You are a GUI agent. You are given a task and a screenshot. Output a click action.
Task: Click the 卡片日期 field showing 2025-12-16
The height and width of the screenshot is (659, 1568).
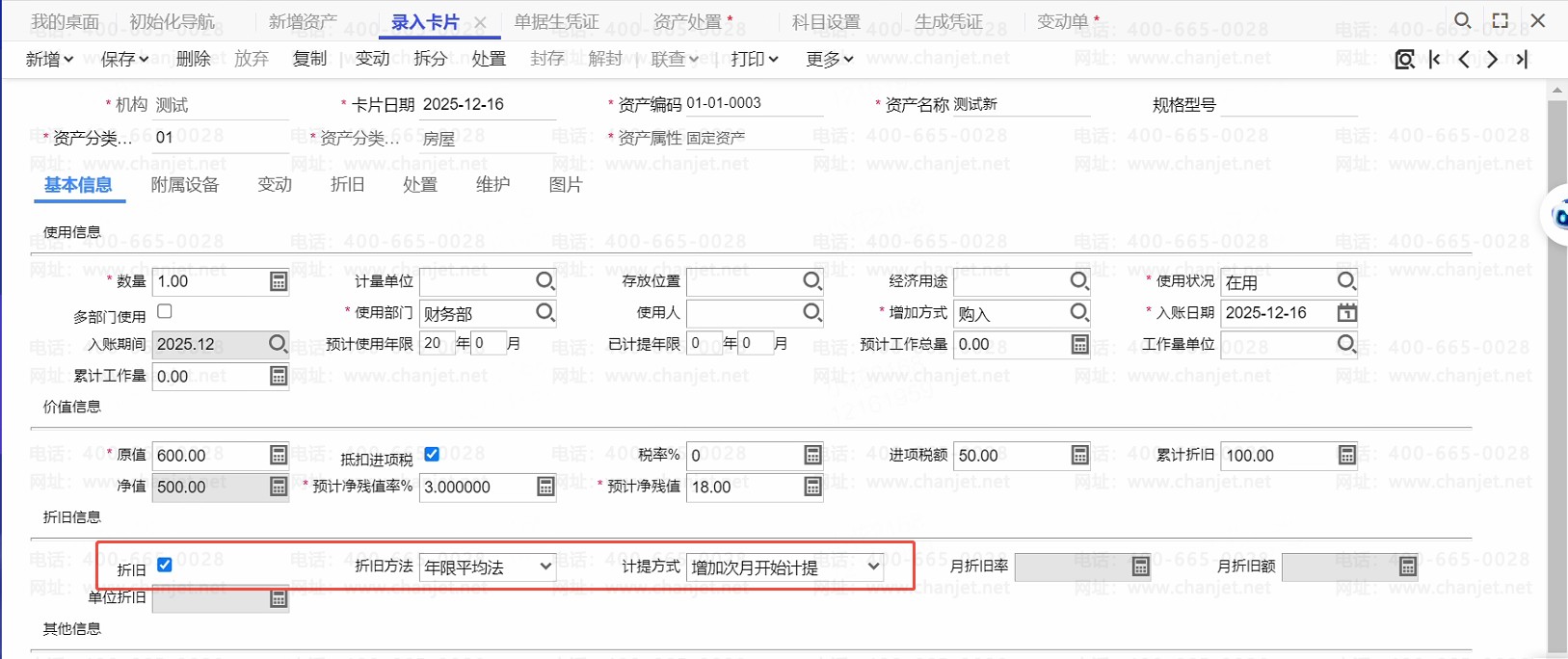pos(488,104)
